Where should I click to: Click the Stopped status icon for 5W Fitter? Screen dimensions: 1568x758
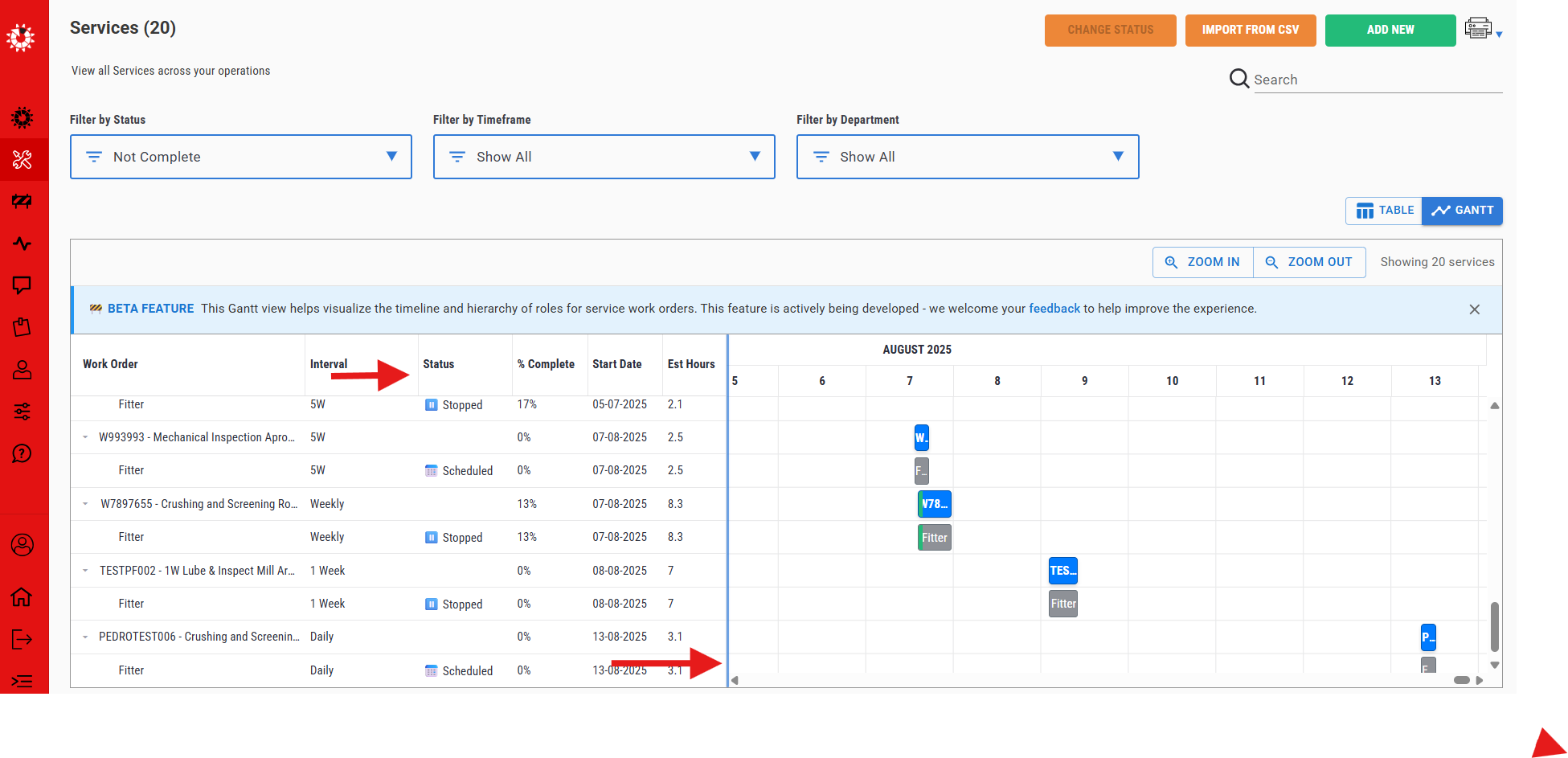click(x=432, y=405)
